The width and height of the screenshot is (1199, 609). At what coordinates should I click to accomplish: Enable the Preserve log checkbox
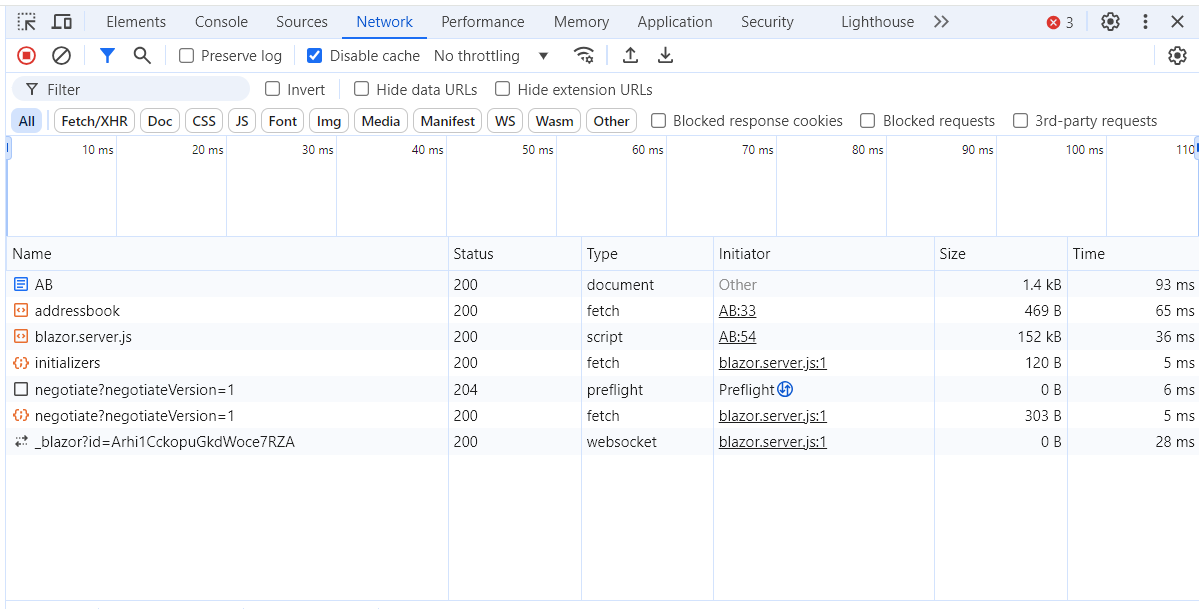tap(186, 55)
